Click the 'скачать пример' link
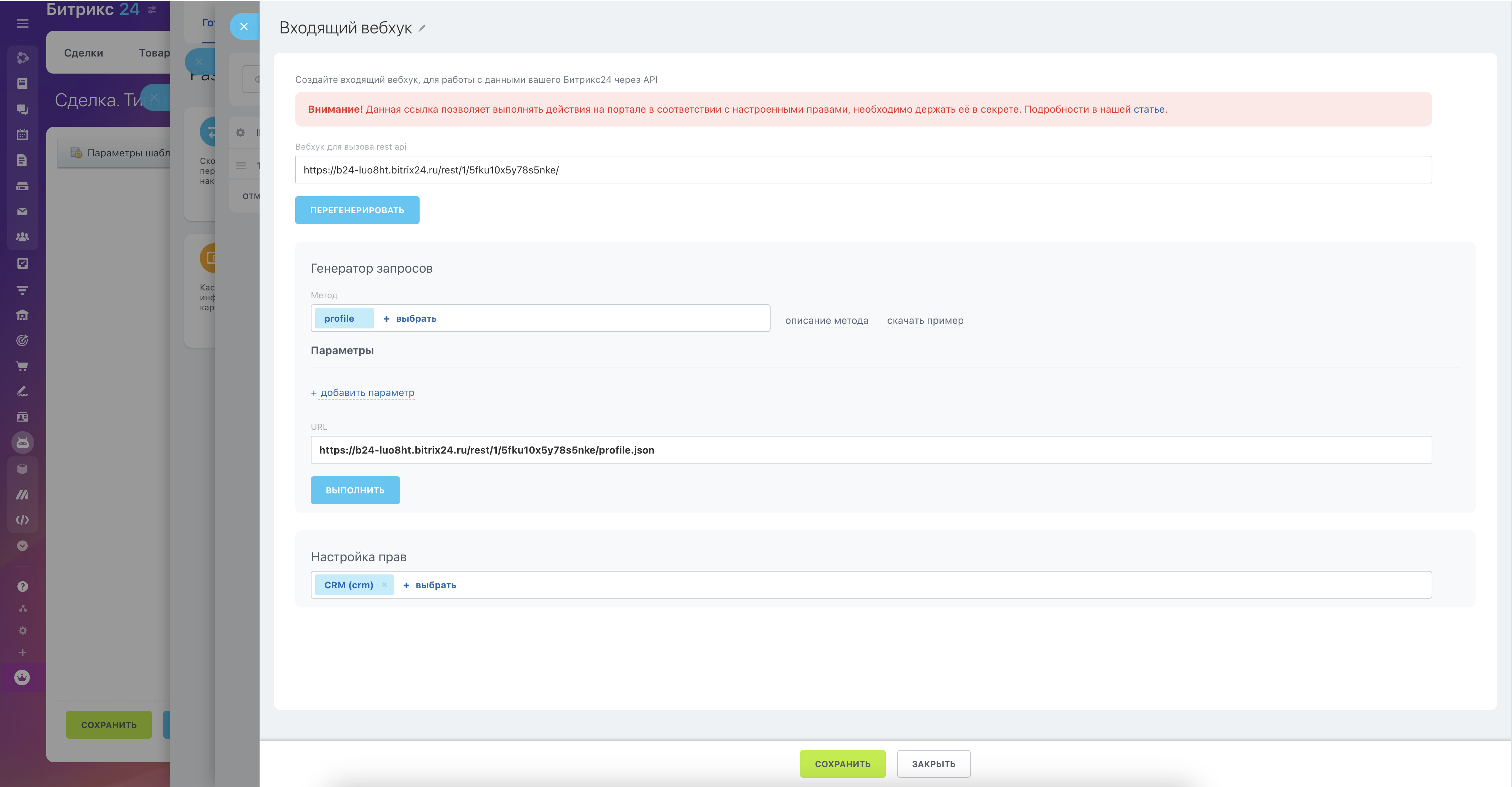The width and height of the screenshot is (1512, 787). 925,320
